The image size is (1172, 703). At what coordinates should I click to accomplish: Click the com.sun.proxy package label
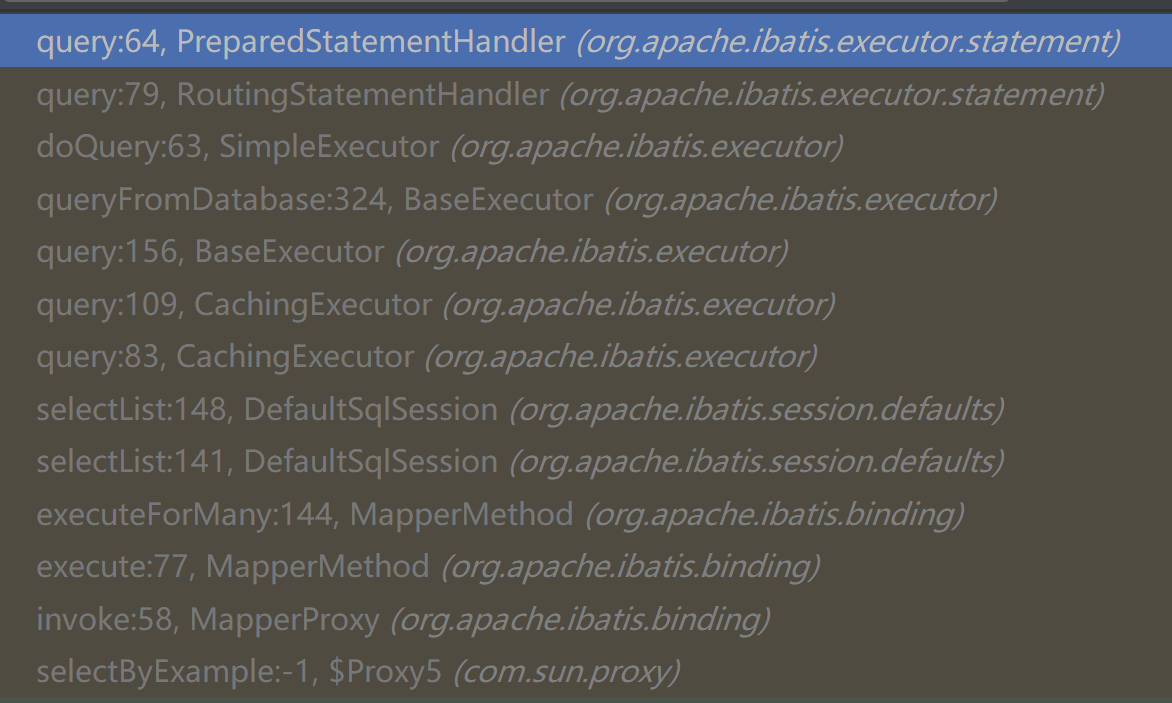click(566, 671)
